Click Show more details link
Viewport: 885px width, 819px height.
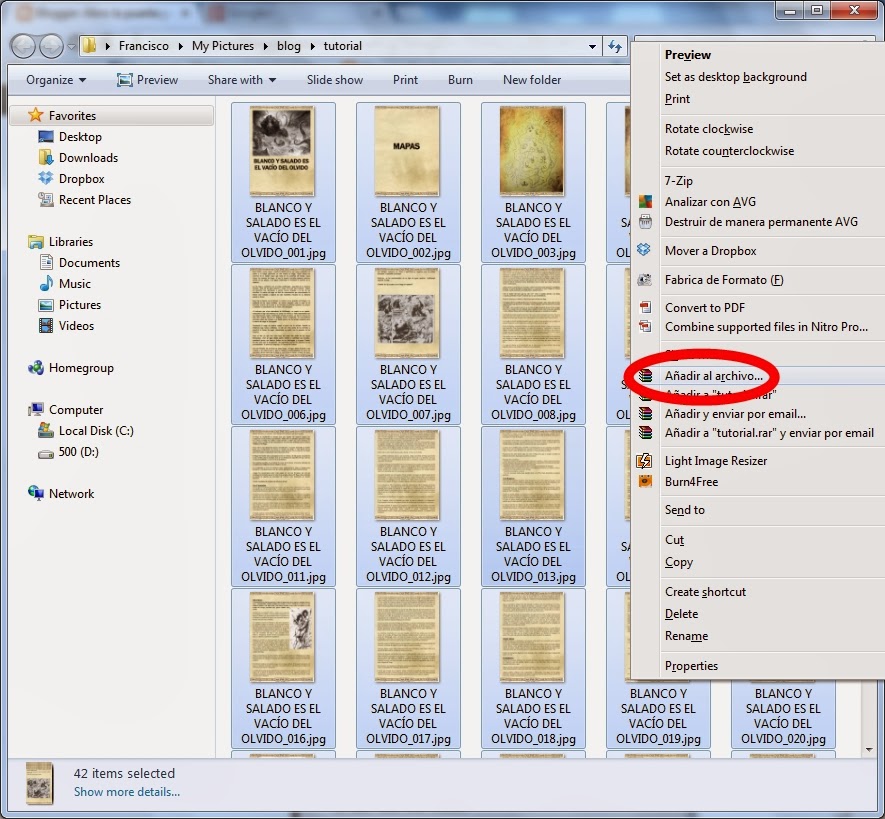click(126, 792)
